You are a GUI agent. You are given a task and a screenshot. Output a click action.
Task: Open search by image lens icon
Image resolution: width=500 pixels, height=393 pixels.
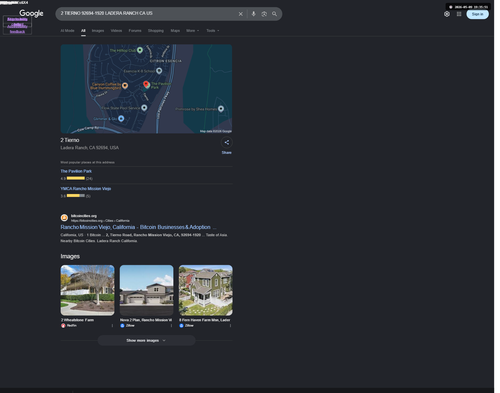(x=264, y=14)
